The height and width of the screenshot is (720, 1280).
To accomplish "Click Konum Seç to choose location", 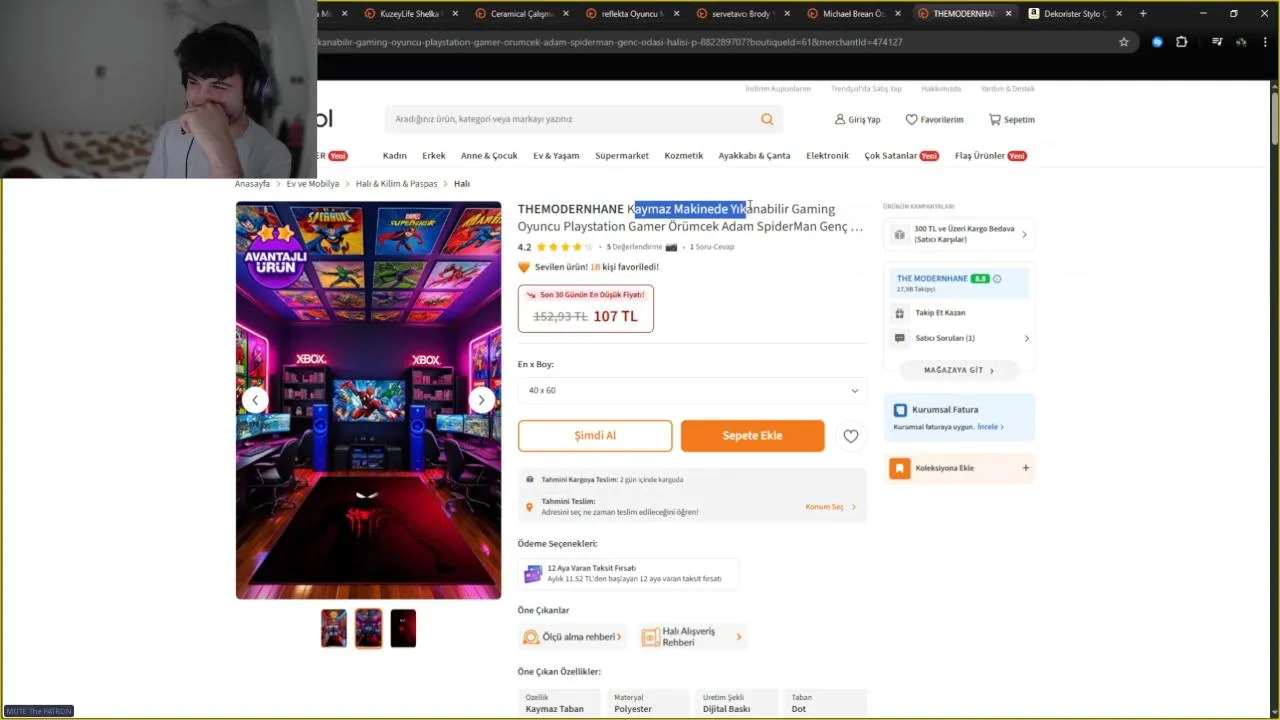I will (x=830, y=507).
